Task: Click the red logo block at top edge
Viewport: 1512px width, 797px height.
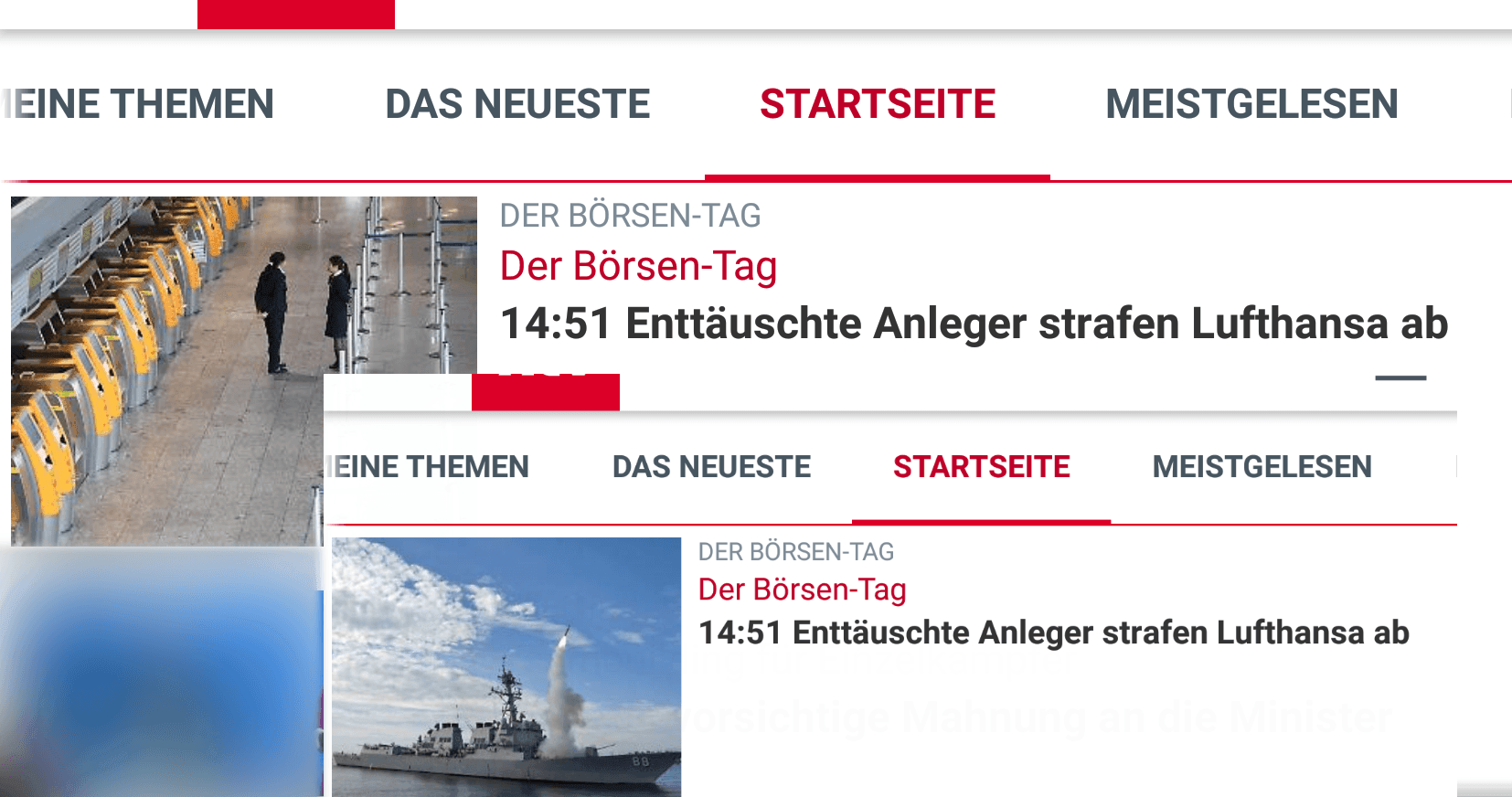Action: (296, 15)
